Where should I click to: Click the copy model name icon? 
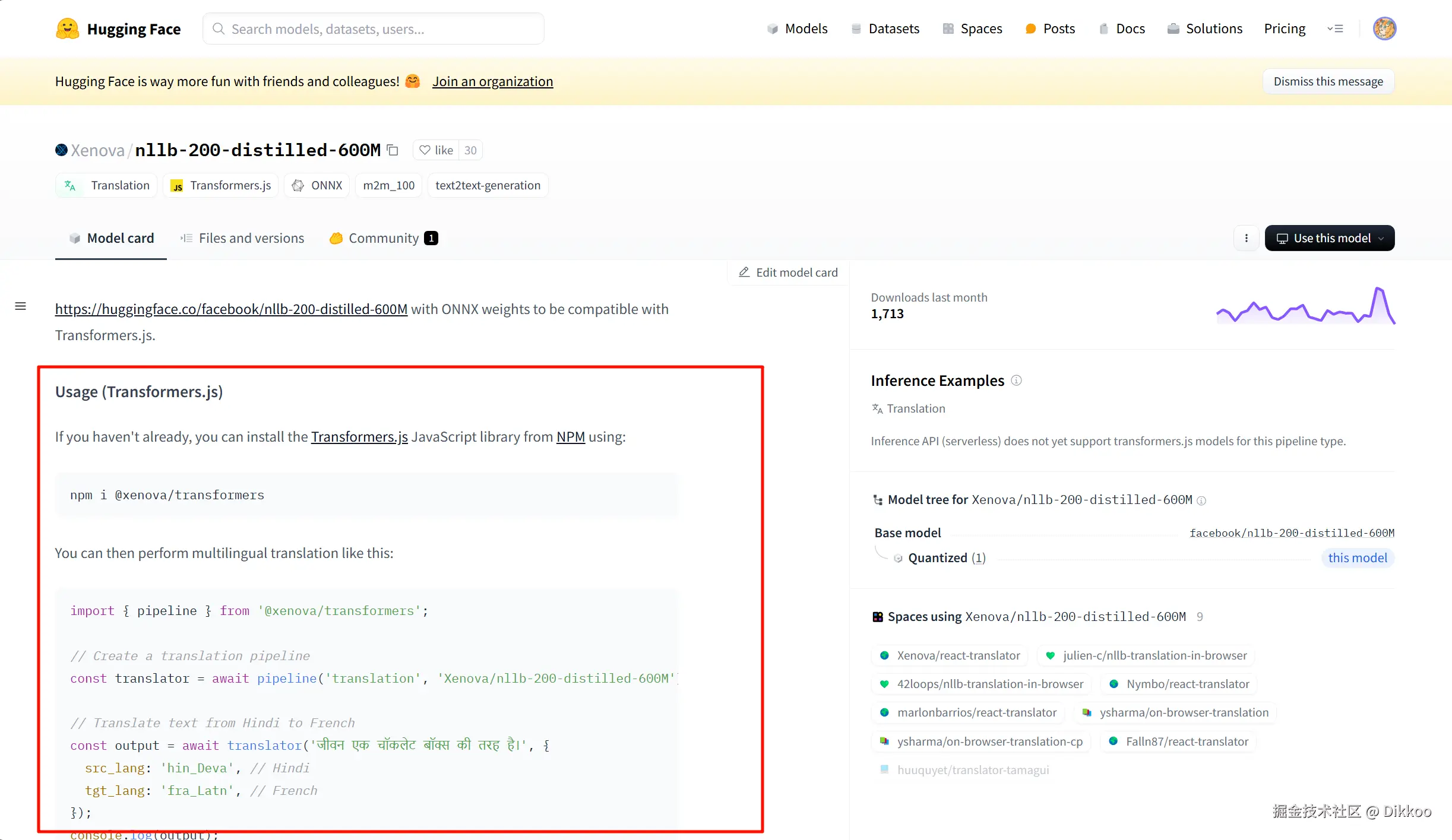click(x=393, y=150)
